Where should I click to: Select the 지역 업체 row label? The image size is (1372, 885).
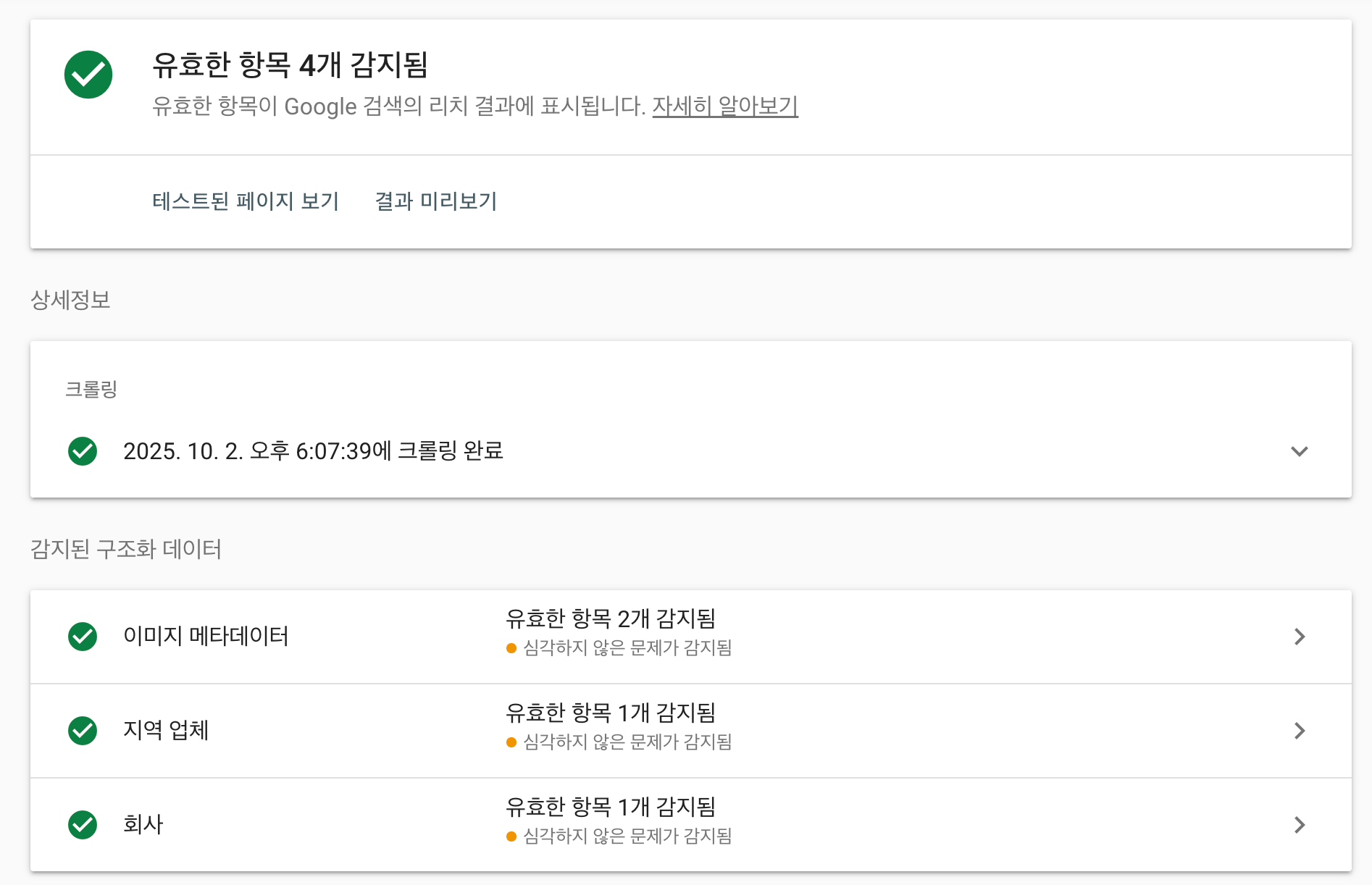pyautogui.click(x=166, y=731)
